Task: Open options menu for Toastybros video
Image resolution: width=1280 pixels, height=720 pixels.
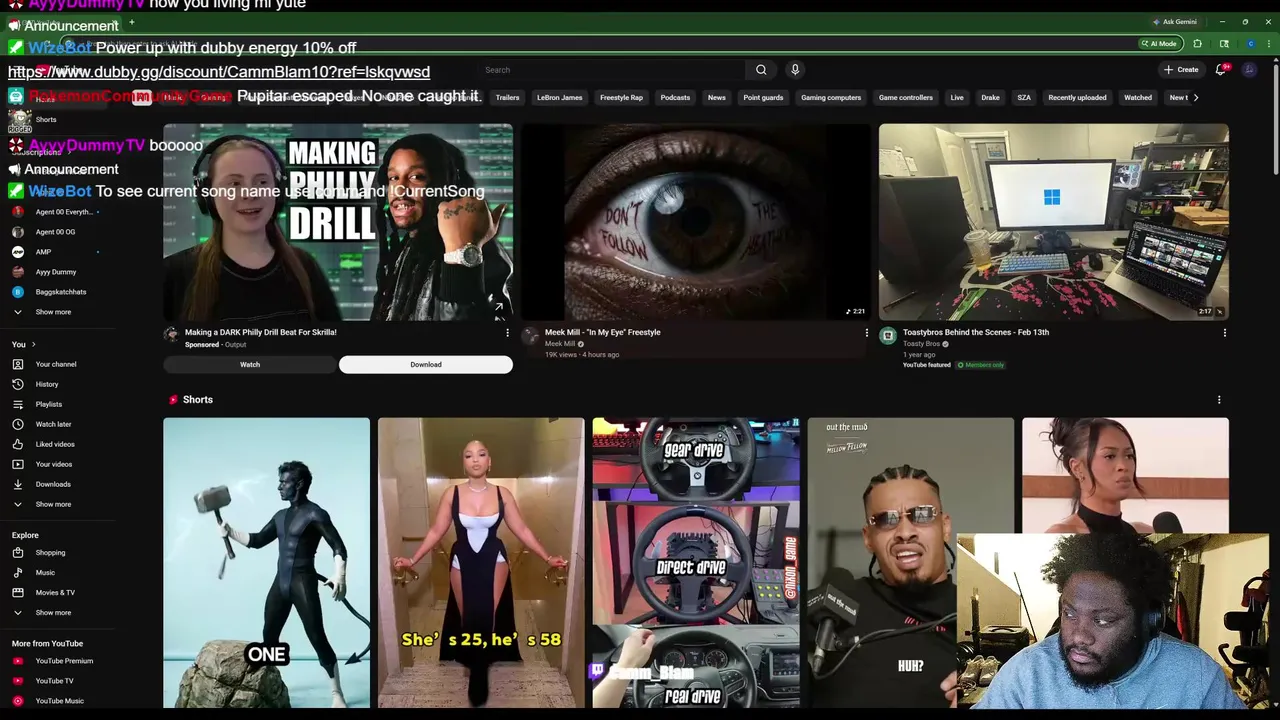Action: click(1225, 333)
